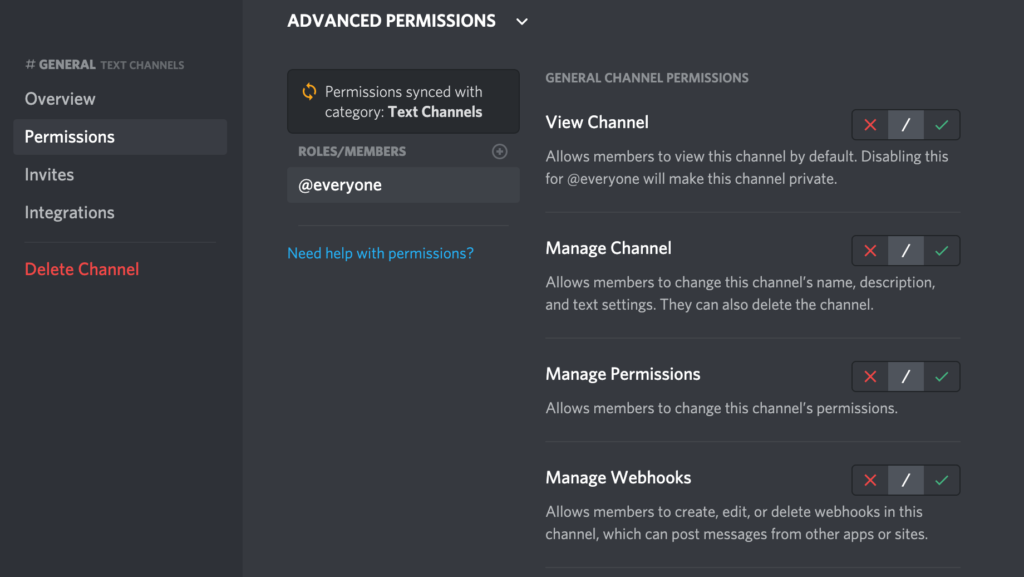
Task: Set Manage Webhooks to neutral slash
Action: (906, 481)
